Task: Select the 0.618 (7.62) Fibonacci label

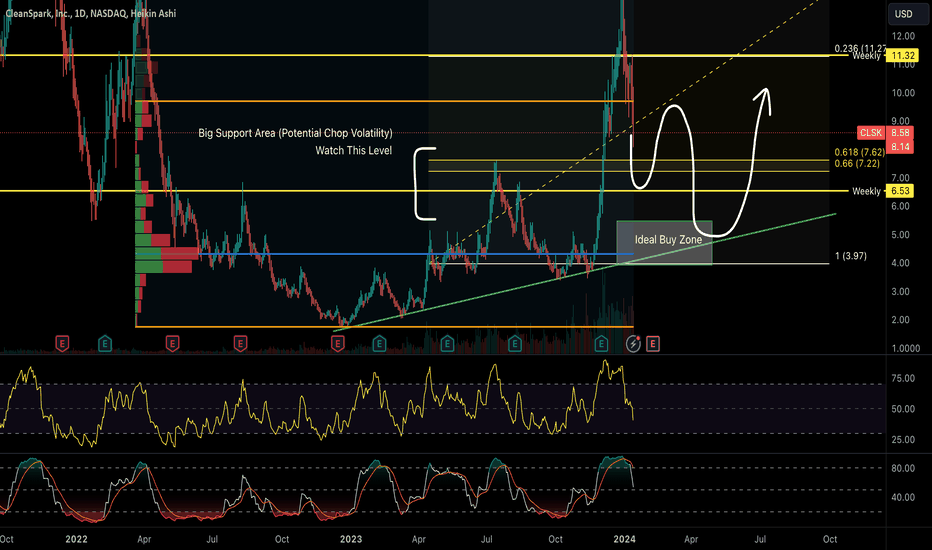Action: (x=859, y=152)
